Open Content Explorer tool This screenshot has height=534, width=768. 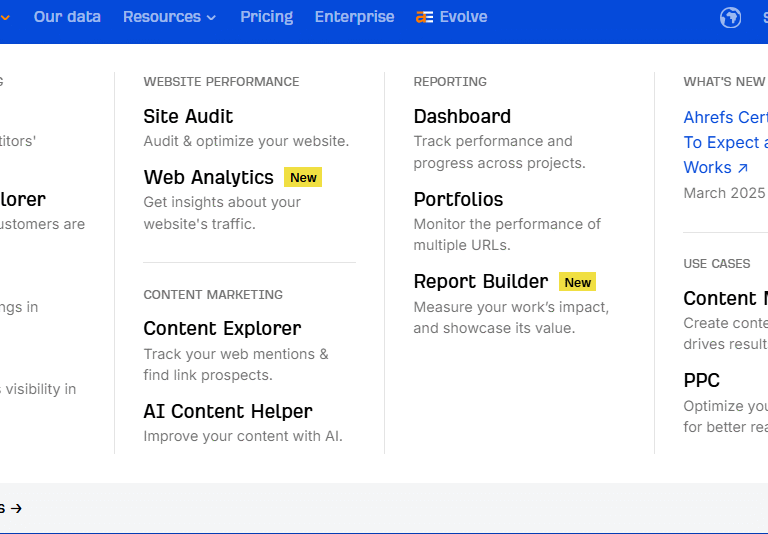(x=222, y=329)
